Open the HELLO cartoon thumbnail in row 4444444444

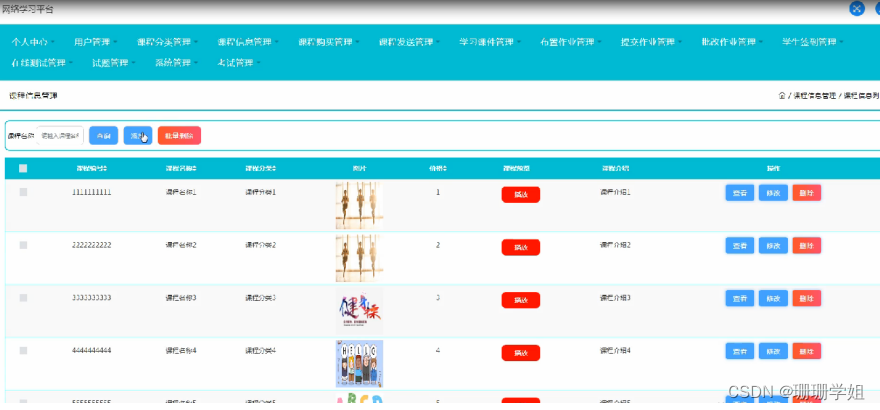[x=359, y=363]
